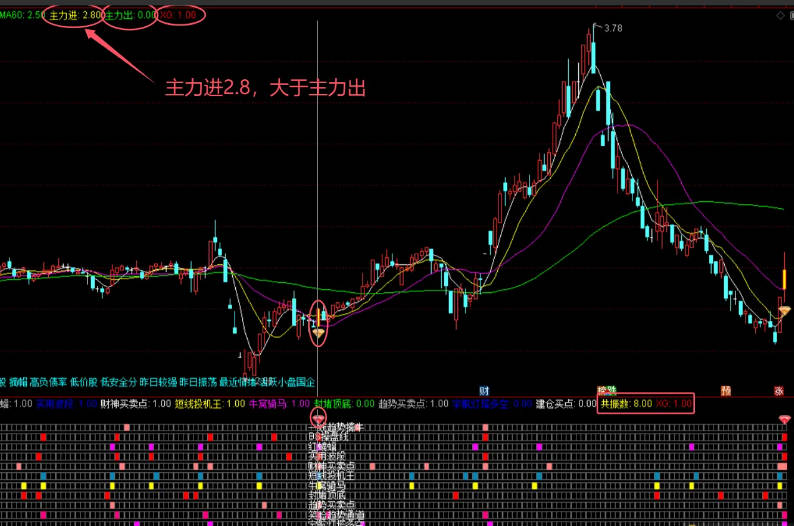Click the 建仓买点 0.00 sub-indicator value
794x526 pixels.
(566, 403)
